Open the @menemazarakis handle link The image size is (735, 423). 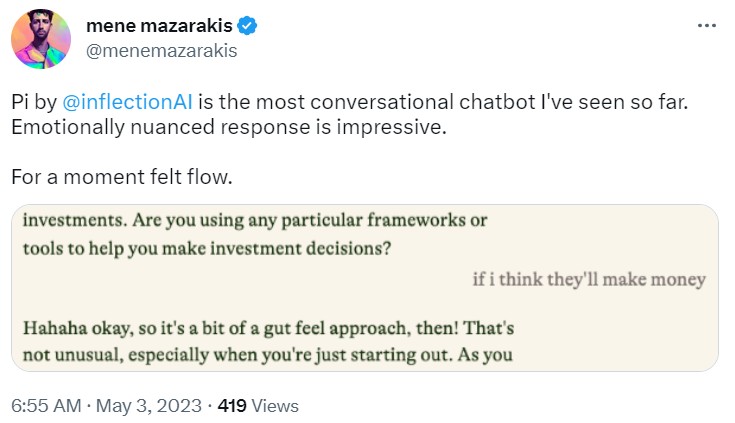click(162, 52)
